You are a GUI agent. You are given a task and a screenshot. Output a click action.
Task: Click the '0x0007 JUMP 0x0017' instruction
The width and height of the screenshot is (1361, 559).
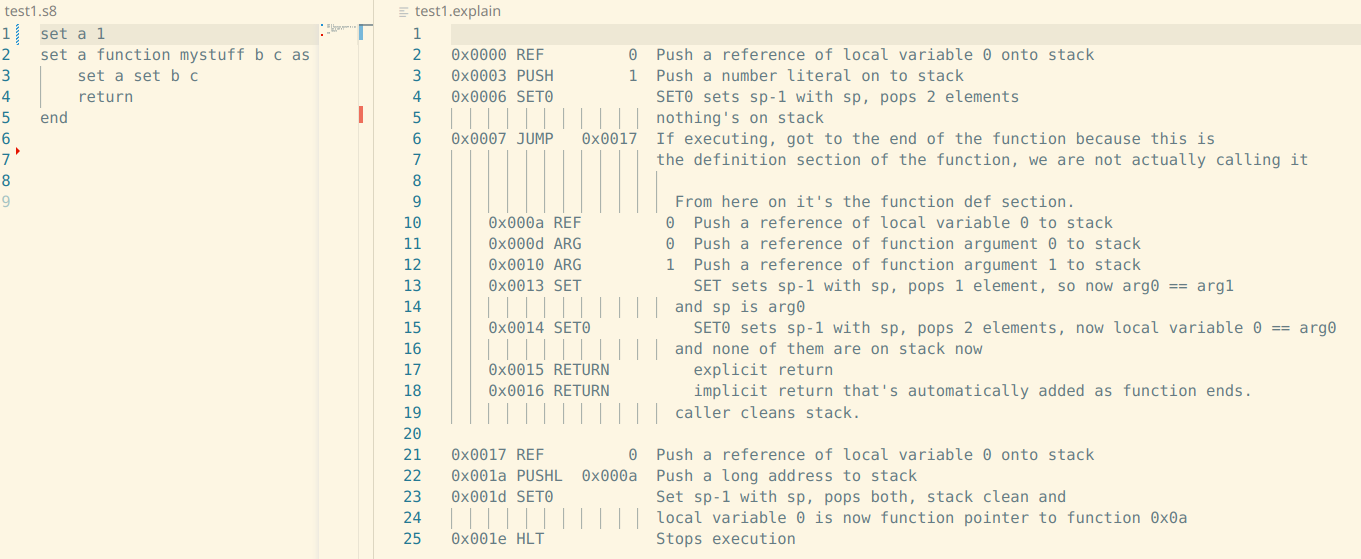pos(544,139)
